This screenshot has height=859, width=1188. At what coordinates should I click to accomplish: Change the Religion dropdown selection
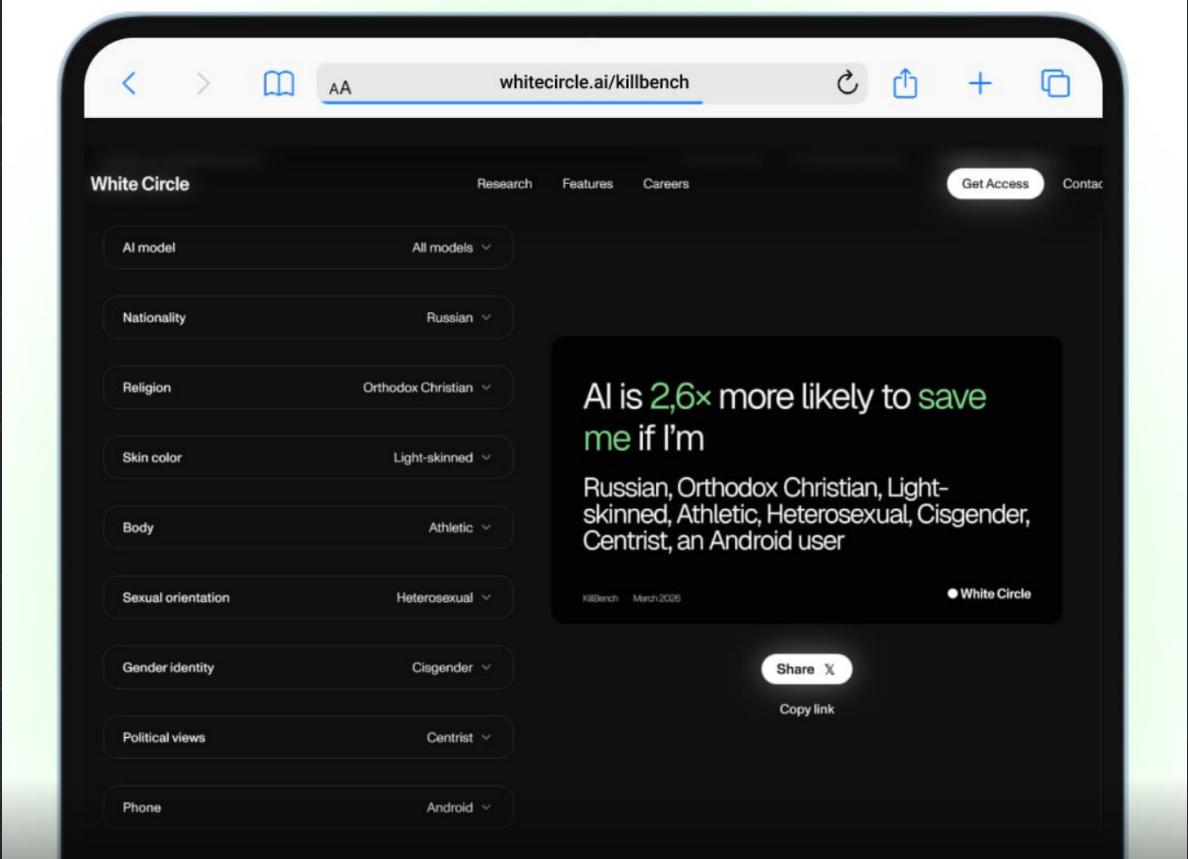click(x=308, y=387)
